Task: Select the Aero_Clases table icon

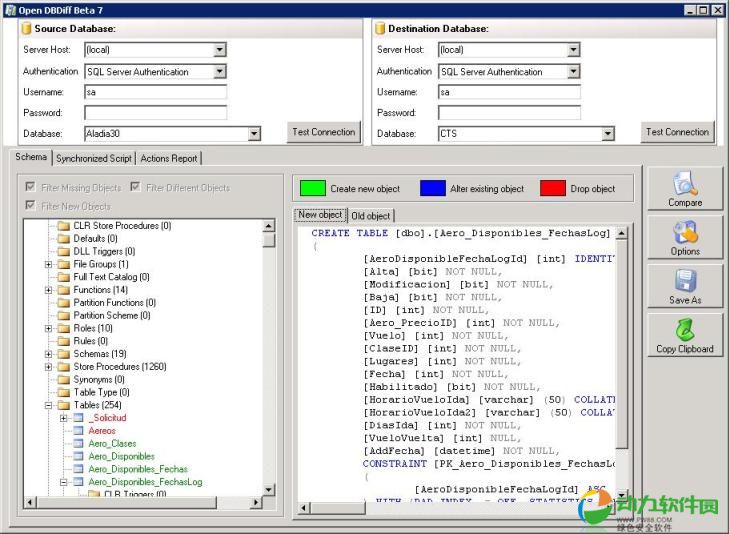Action: pyautogui.click(x=79, y=443)
